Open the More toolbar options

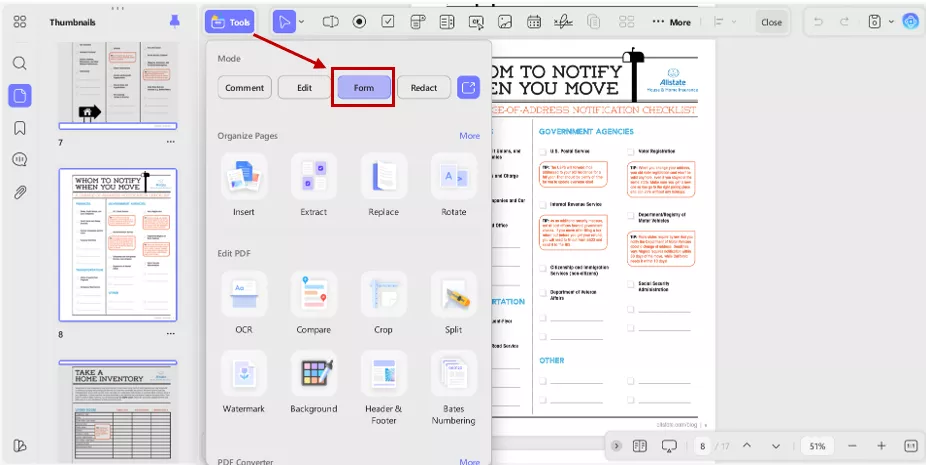671,22
